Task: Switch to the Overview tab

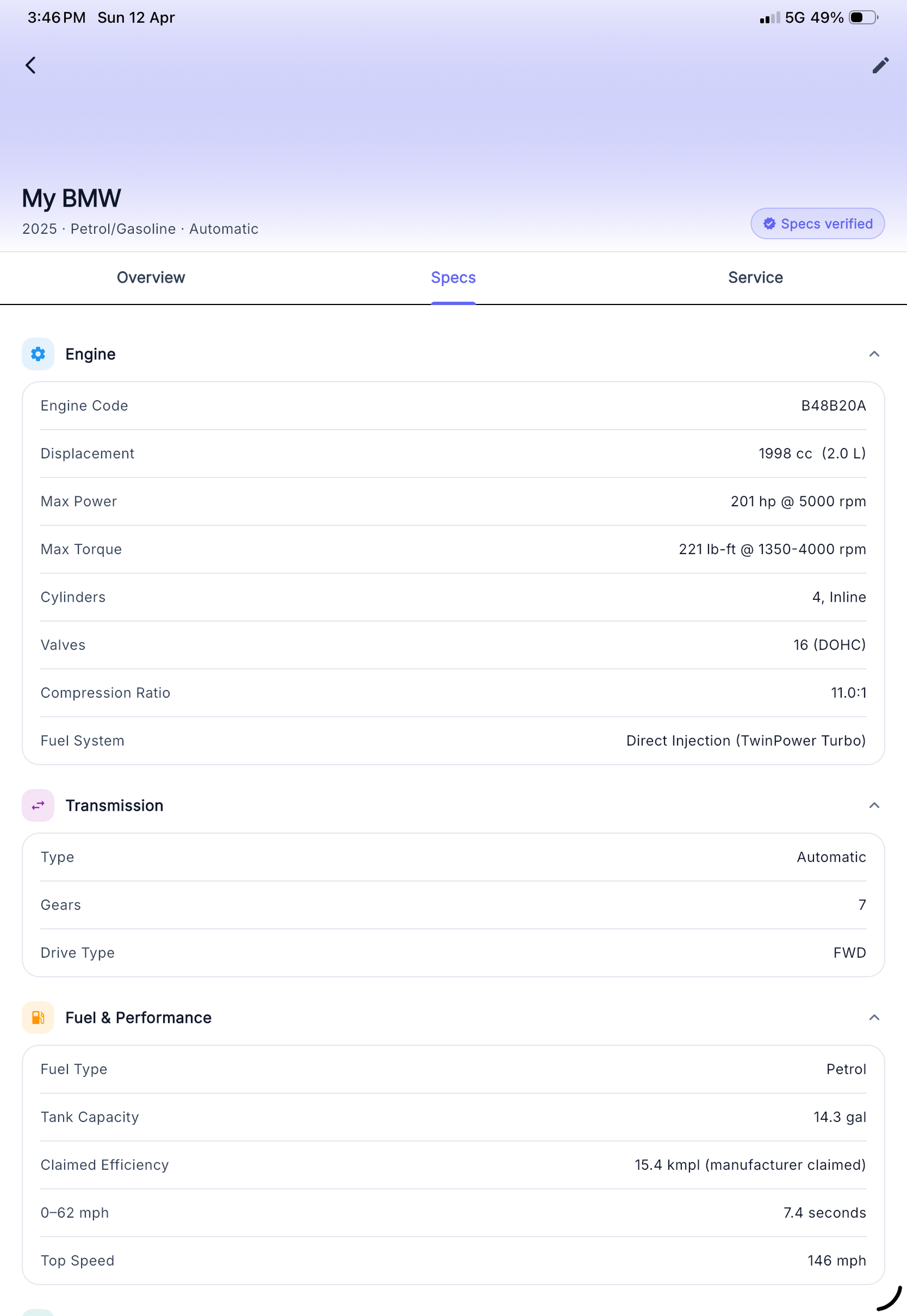Action: click(x=151, y=277)
